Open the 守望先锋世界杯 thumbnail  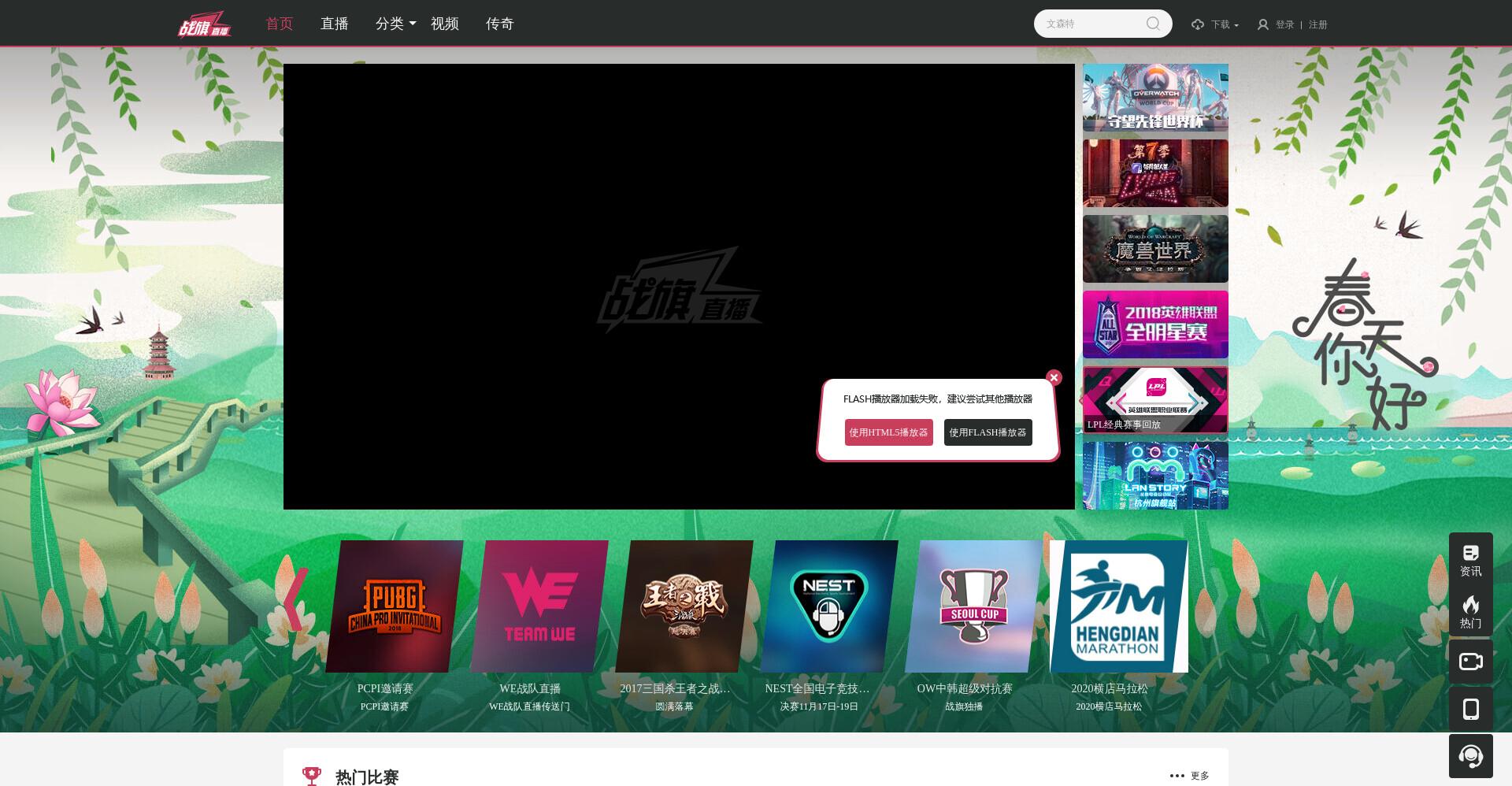(x=1155, y=98)
